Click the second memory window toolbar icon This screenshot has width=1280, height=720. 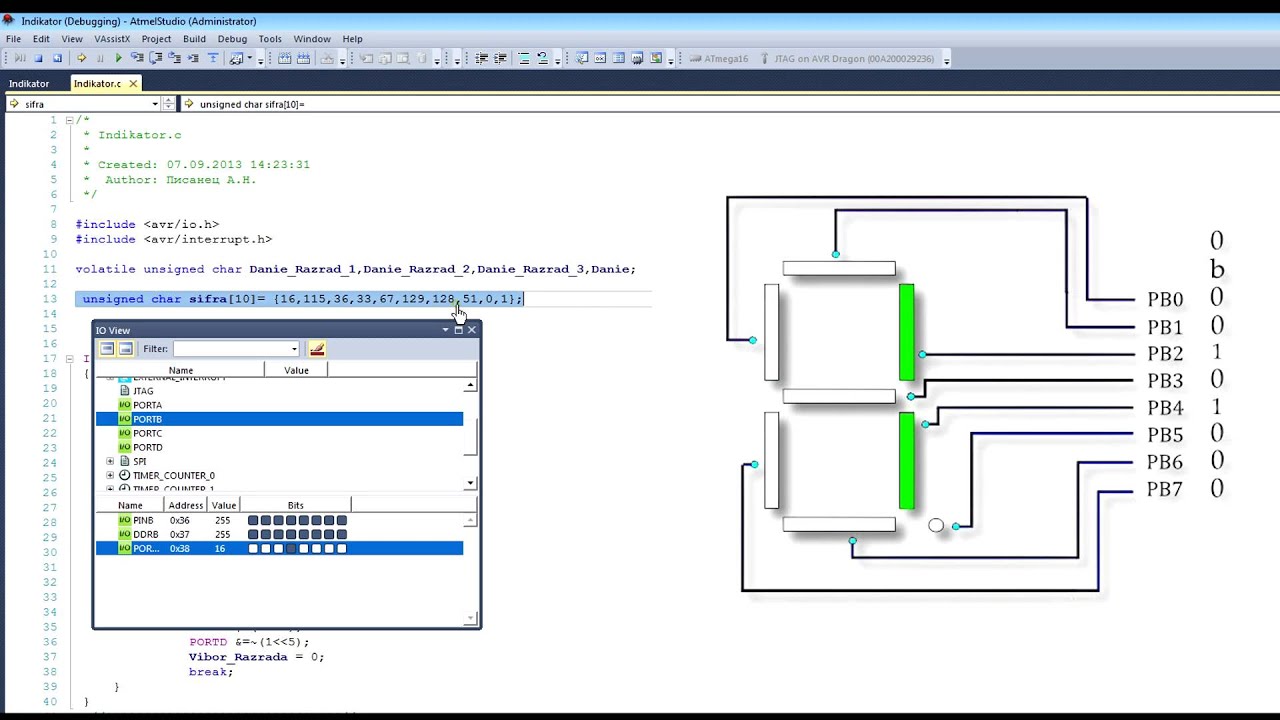(x=303, y=58)
